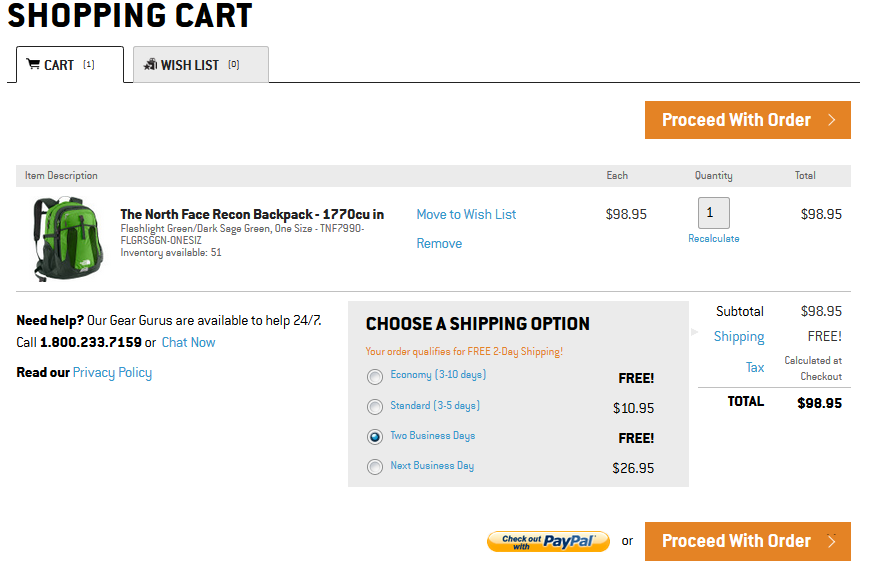Image resolution: width=870 pixels, height=578 pixels.
Task: Select Standard (3-5 days) shipping
Action: [x=375, y=407]
